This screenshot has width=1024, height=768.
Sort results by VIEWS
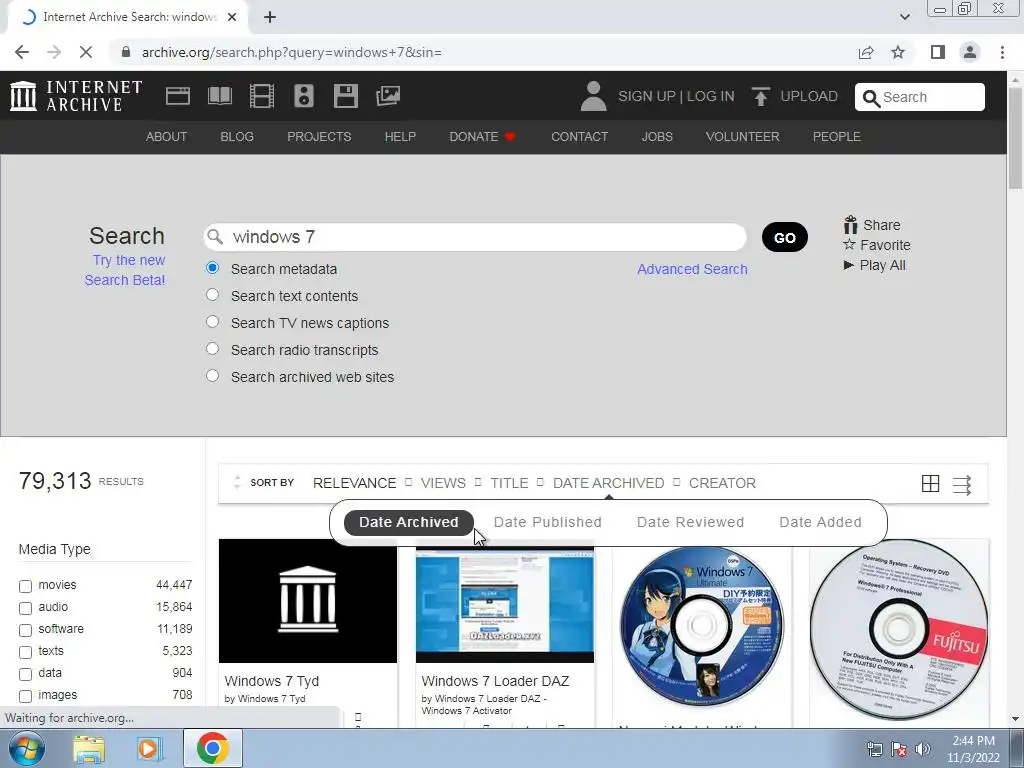pos(443,483)
